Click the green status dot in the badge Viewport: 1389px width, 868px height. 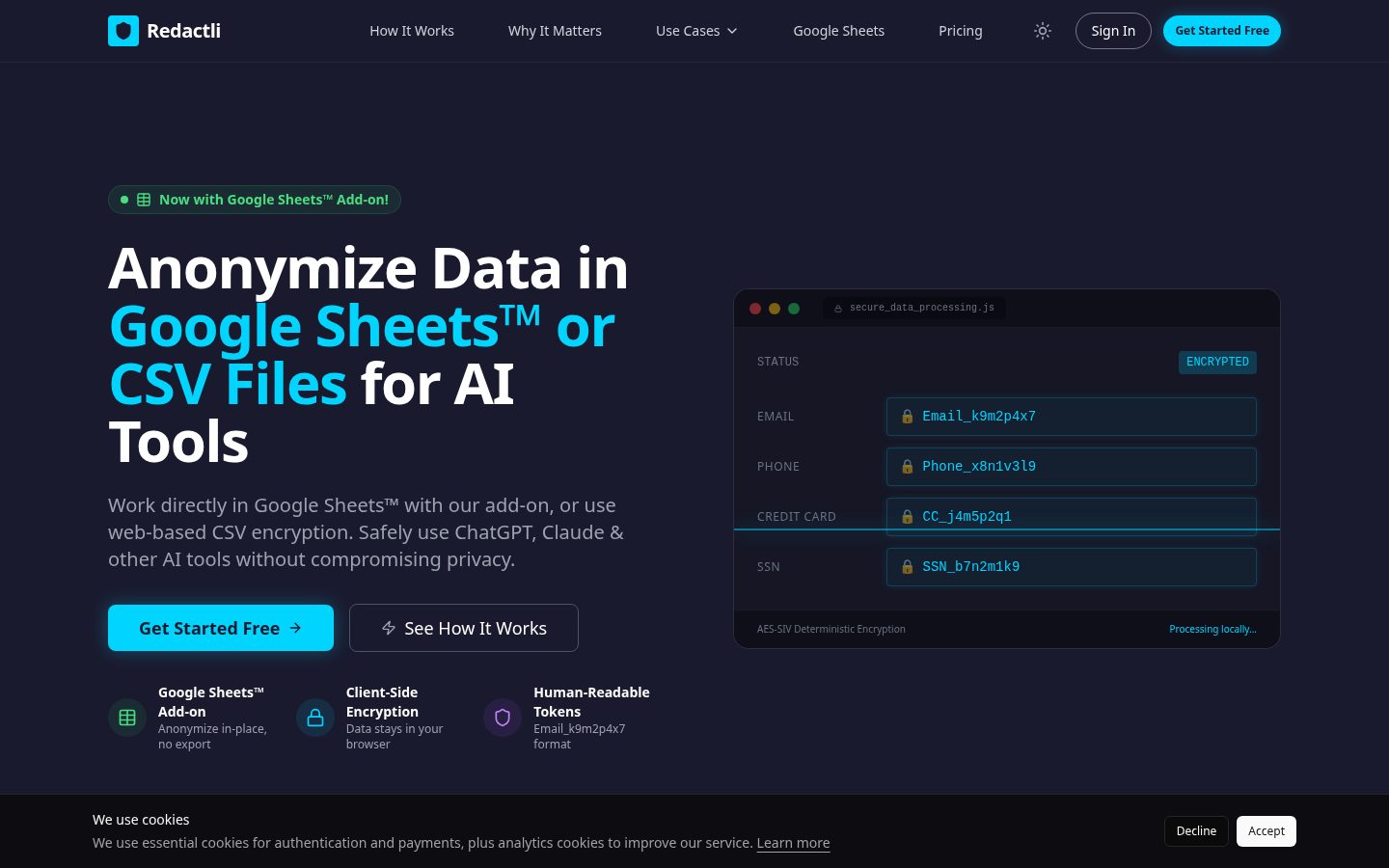[124, 200]
